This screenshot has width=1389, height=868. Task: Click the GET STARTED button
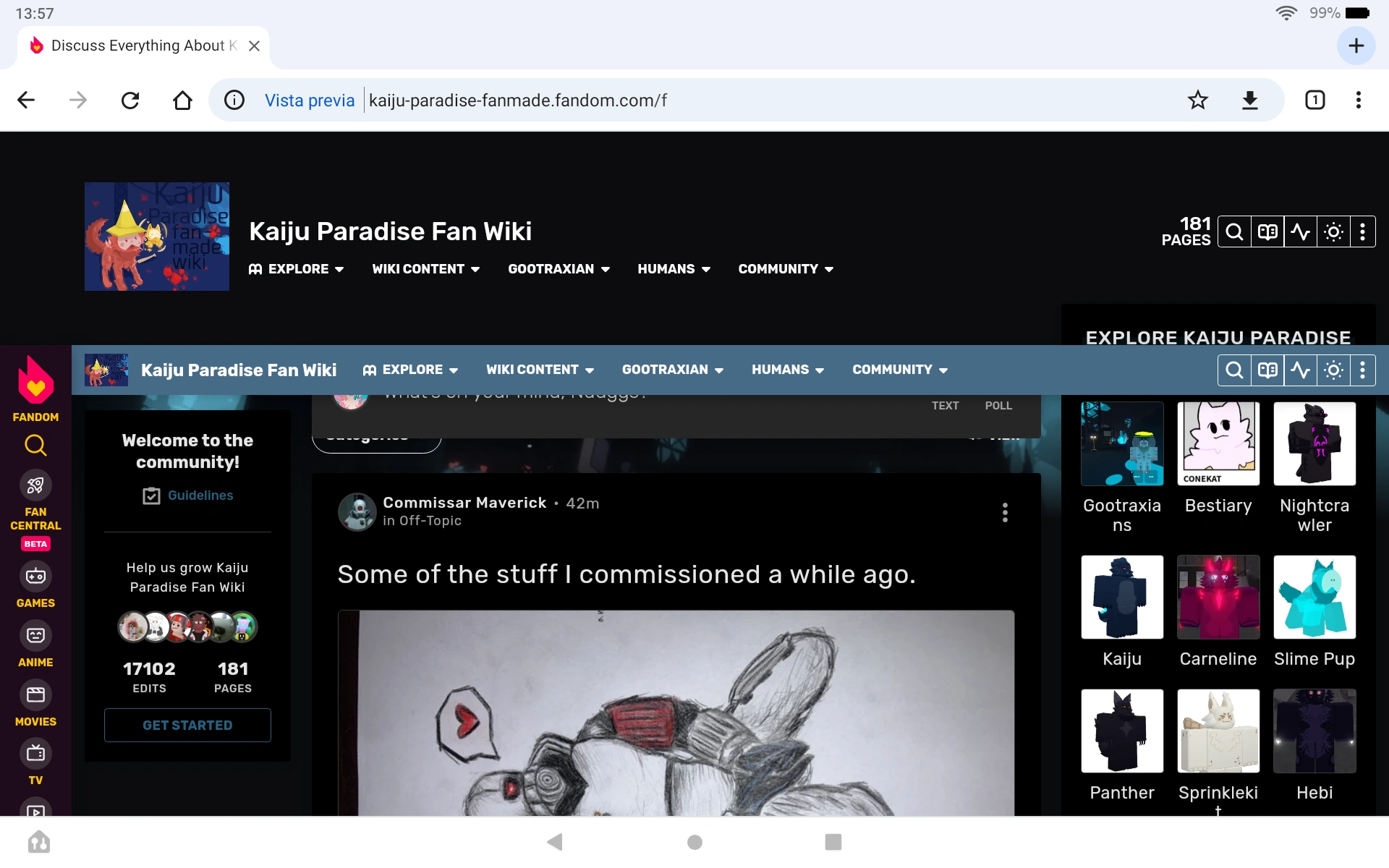187,725
